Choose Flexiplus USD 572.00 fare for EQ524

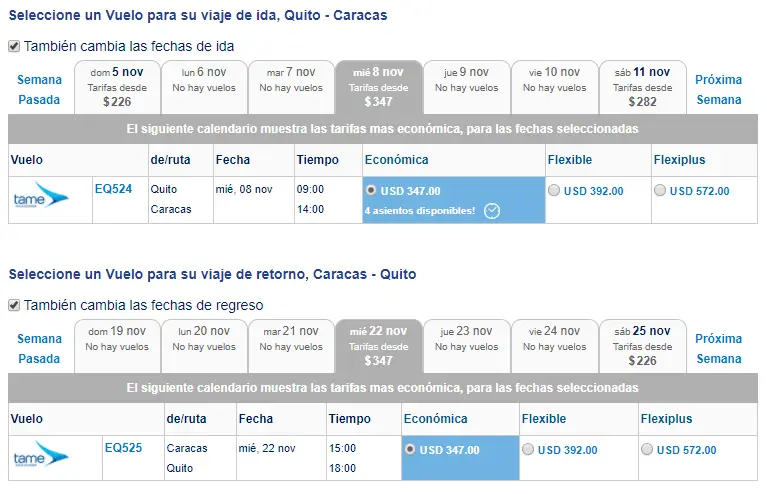pos(660,191)
